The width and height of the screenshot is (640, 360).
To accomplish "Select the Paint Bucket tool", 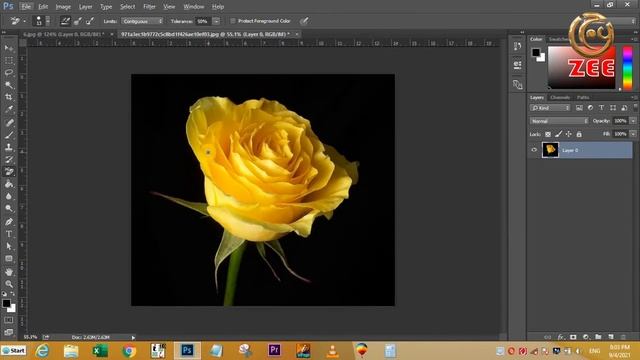I will pyautogui.click(x=9, y=184).
